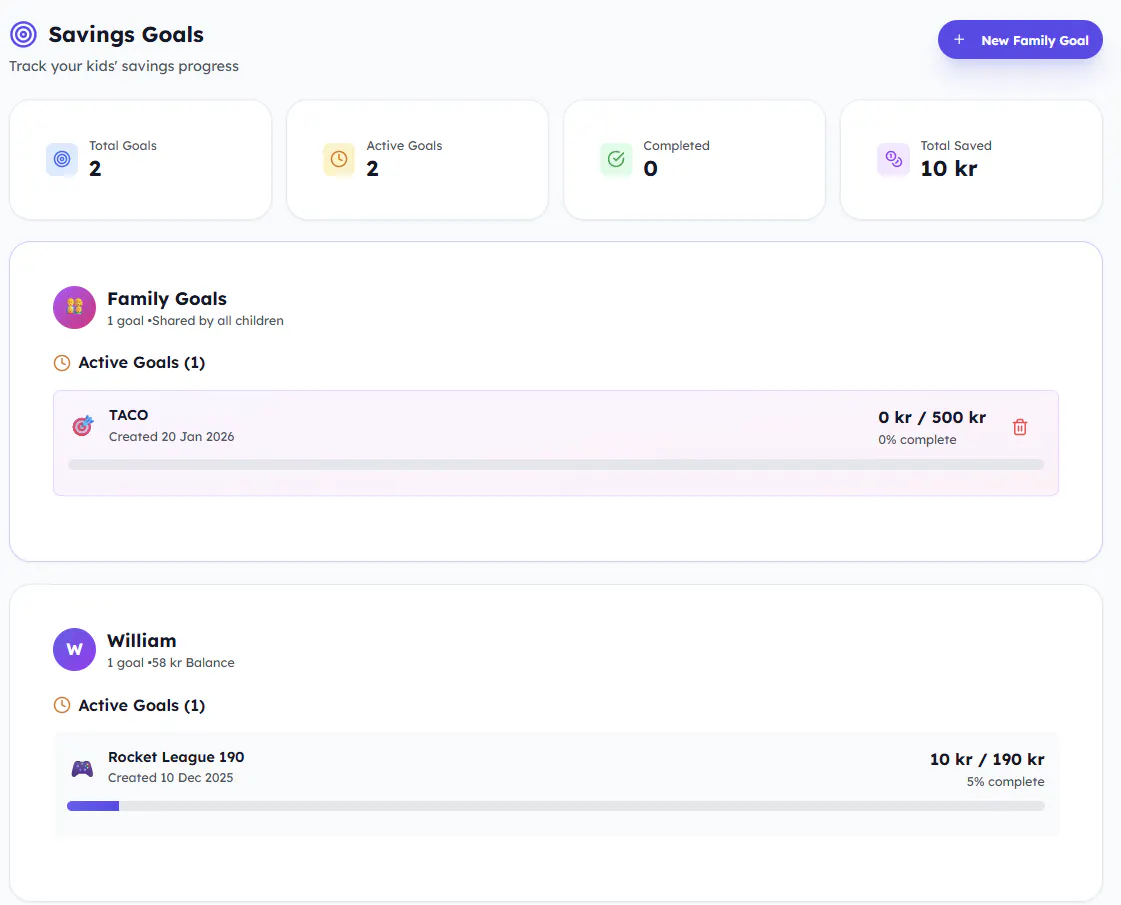
Task: Click the game controller icon for Rocket League
Action: (x=82, y=768)
